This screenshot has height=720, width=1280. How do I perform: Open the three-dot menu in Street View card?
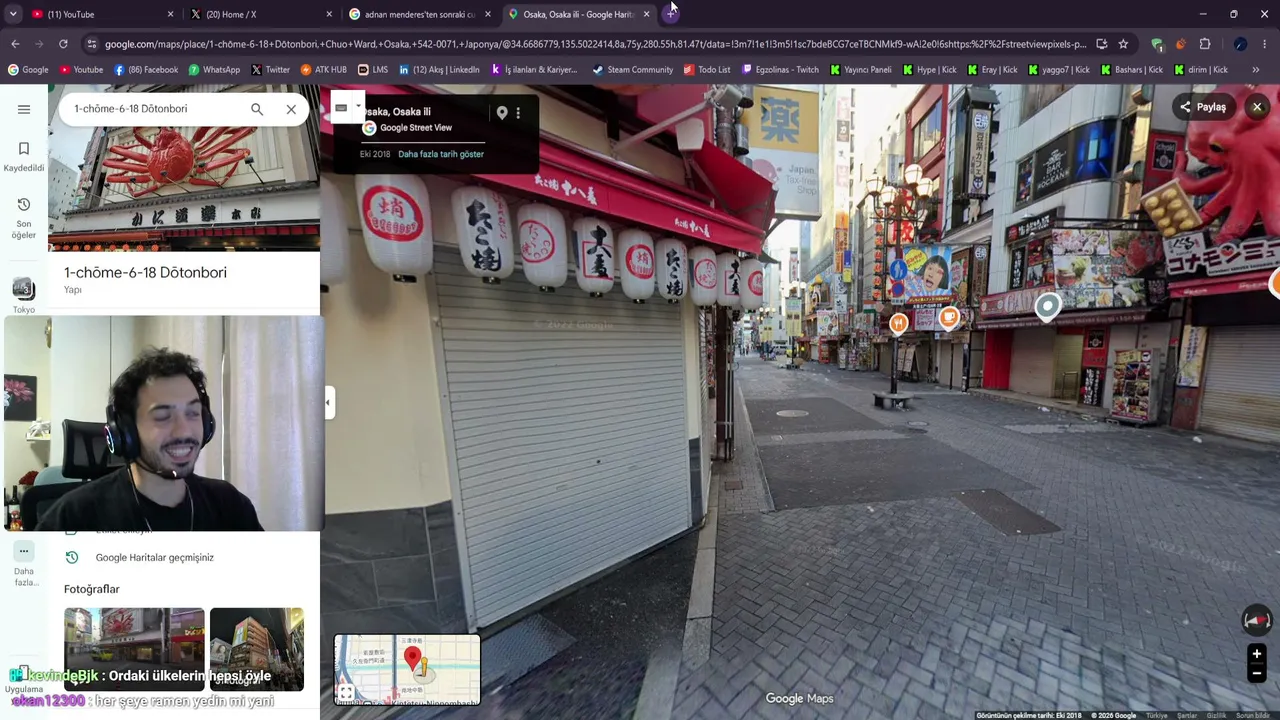coord(518,113)
